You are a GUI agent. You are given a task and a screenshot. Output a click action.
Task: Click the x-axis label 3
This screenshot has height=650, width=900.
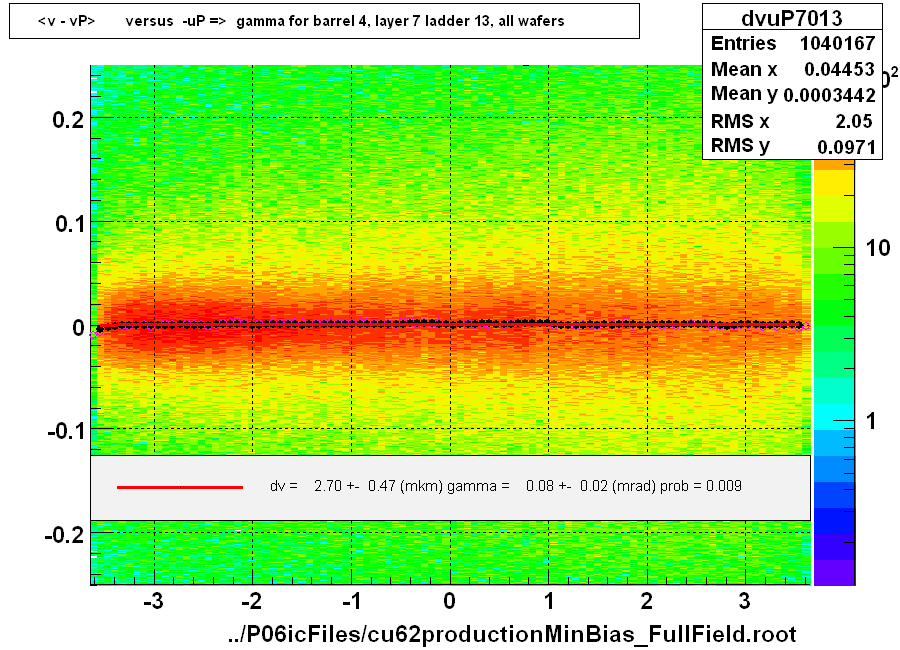click(x=744, y=601)
